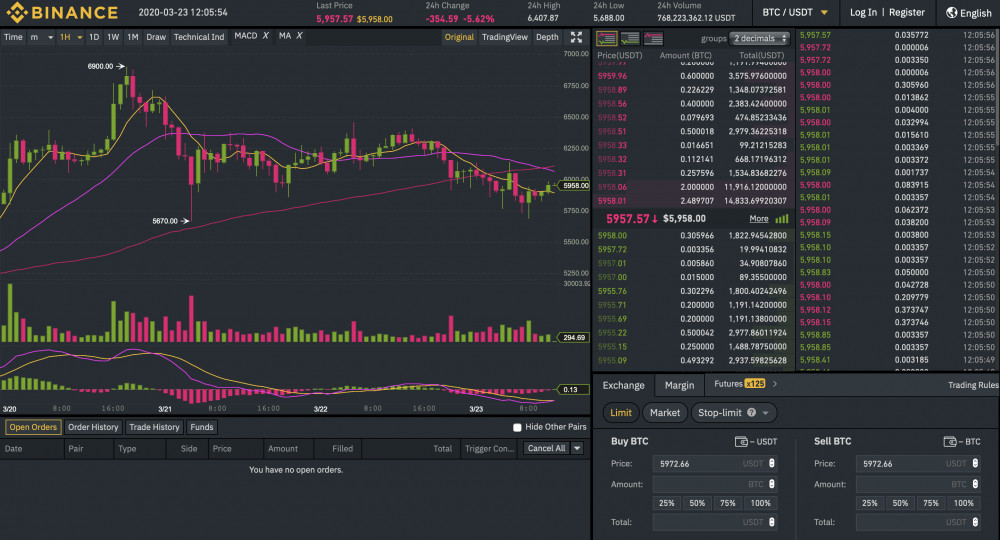The width and height of the screenshot is (1000, 540).
Task: Click Stop-limit help question icon
Action: pos(751,412)
